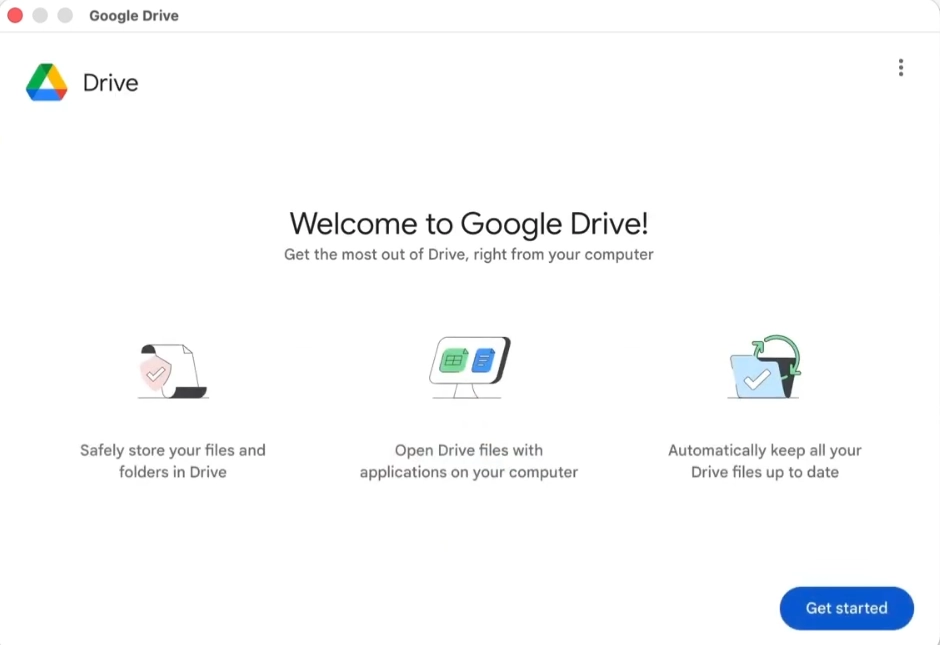This screenshot has width=940, height=645.
Task: Click the grayed-out zoom window button
Action: pyautogui.click(x=65, y=15)
